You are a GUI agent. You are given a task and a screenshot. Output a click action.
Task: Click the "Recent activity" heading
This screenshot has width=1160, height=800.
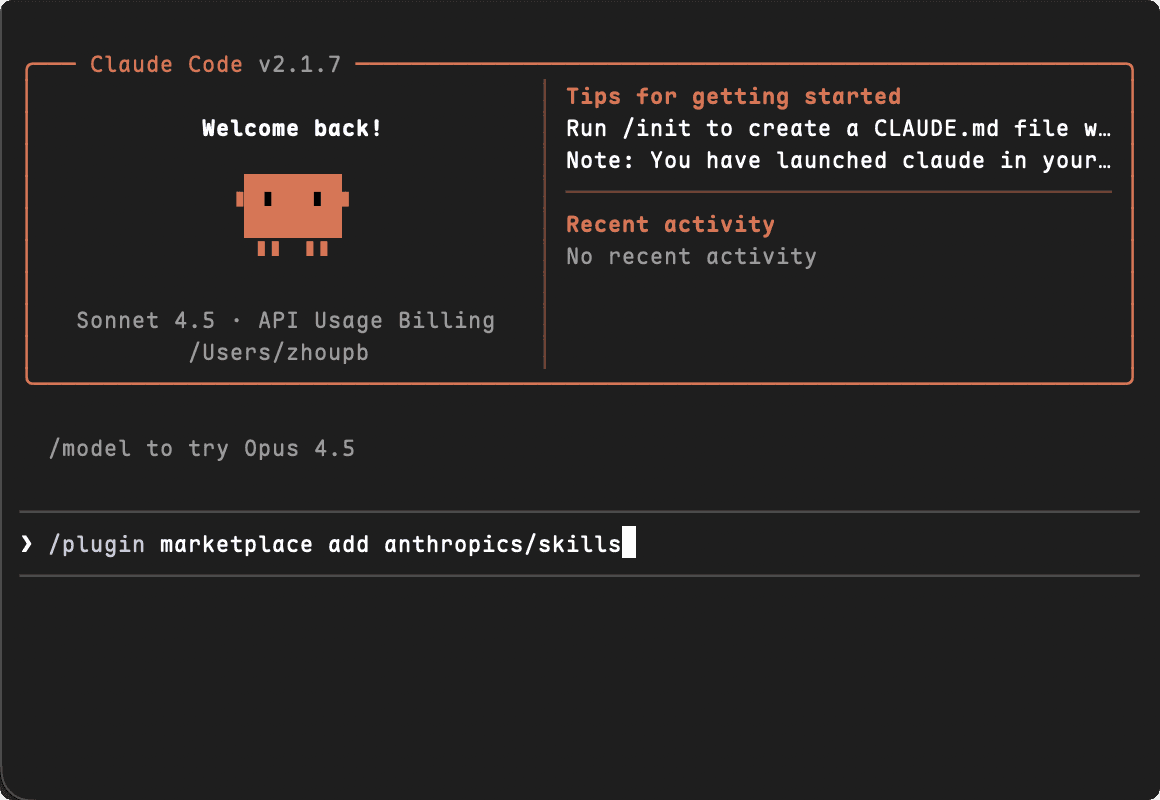tap(670, 224)
